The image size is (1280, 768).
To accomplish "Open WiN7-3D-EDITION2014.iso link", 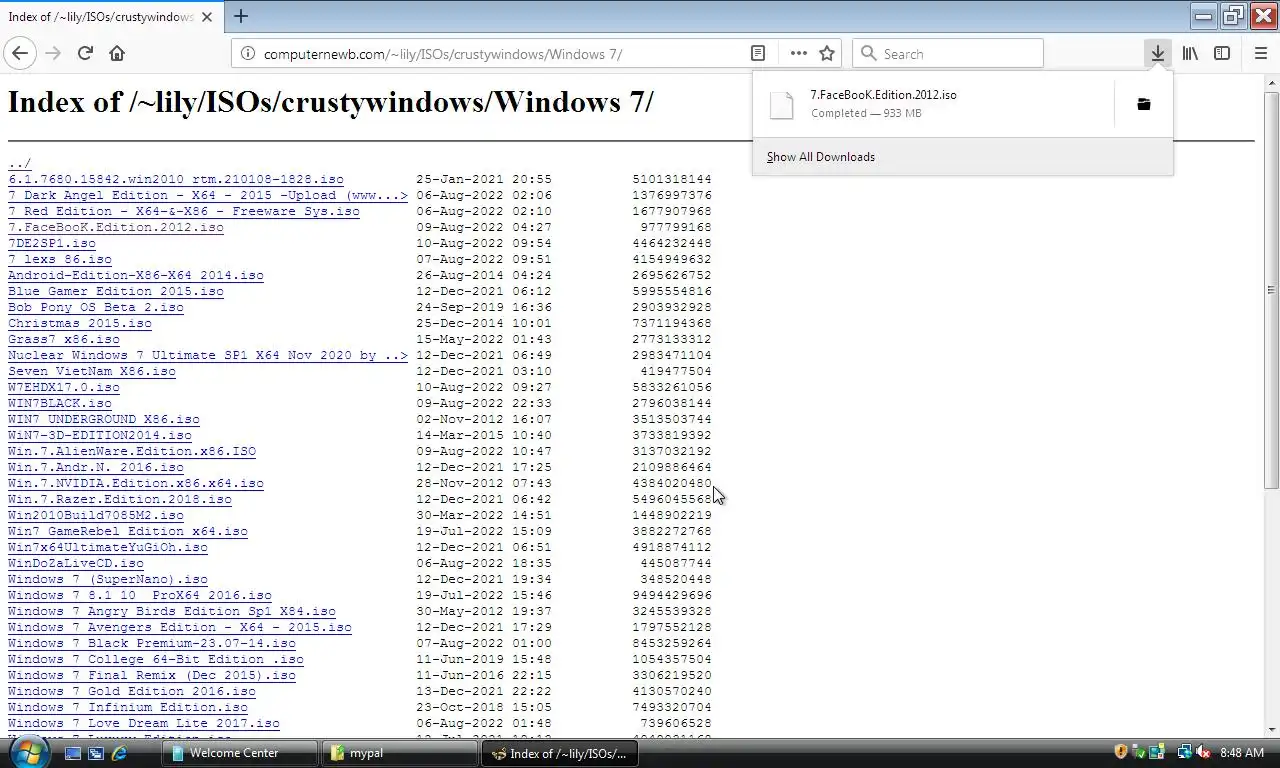I will click(99, 435).
